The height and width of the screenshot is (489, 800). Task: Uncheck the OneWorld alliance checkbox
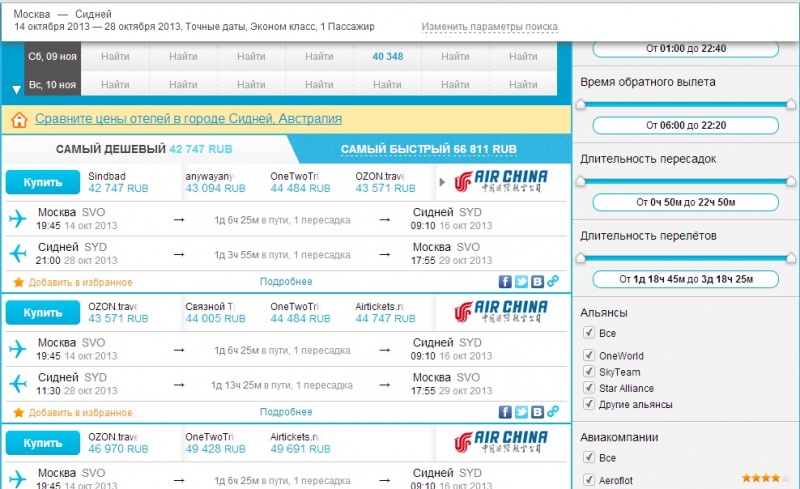589,356
